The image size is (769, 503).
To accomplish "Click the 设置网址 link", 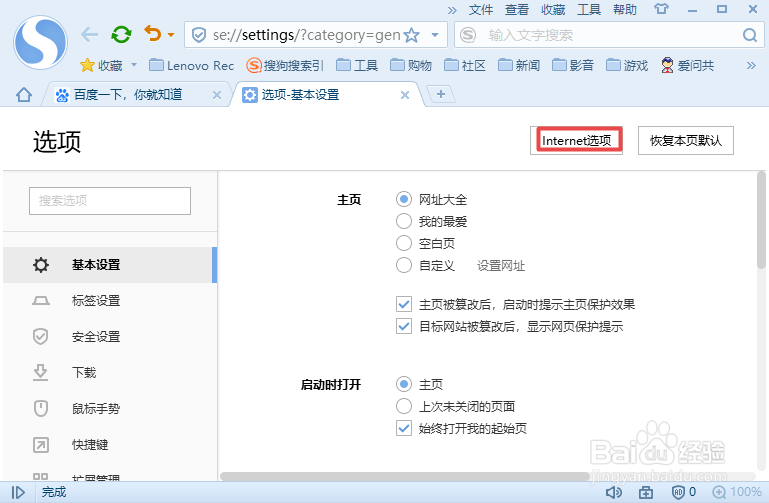I will [x=501, y=266].
